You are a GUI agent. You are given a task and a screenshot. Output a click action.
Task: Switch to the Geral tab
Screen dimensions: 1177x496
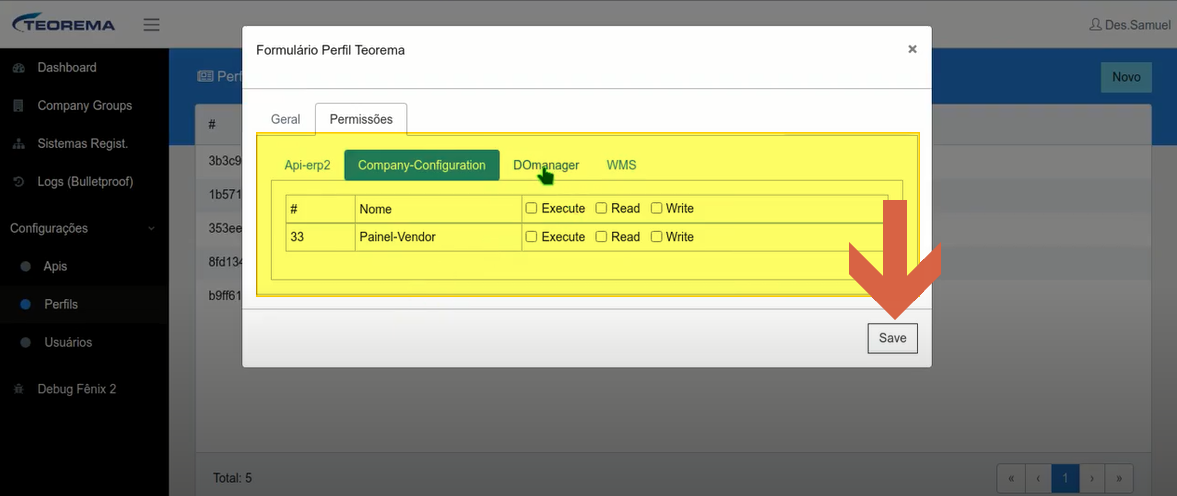point(285,119)
